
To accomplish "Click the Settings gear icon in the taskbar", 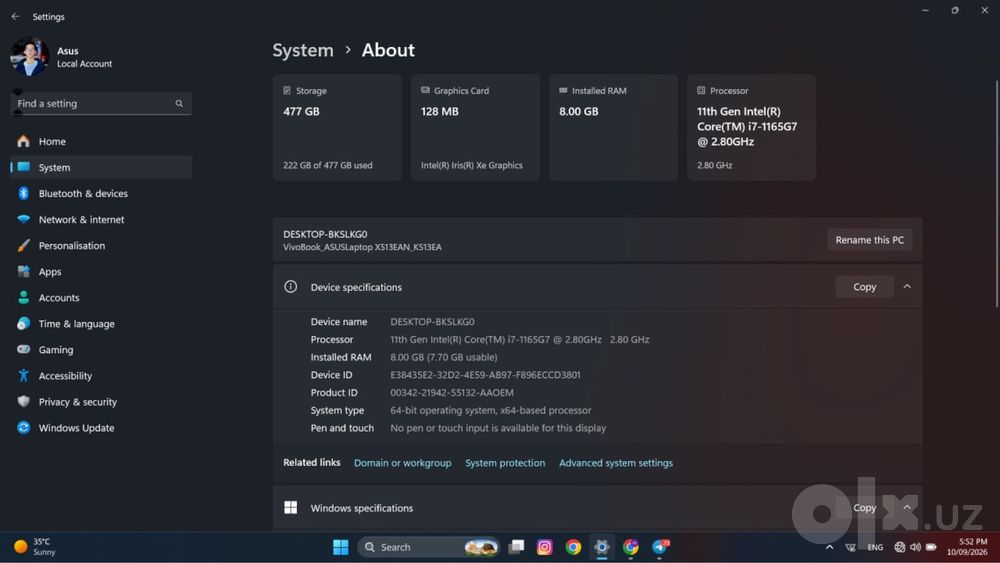I will click(601, 547).
